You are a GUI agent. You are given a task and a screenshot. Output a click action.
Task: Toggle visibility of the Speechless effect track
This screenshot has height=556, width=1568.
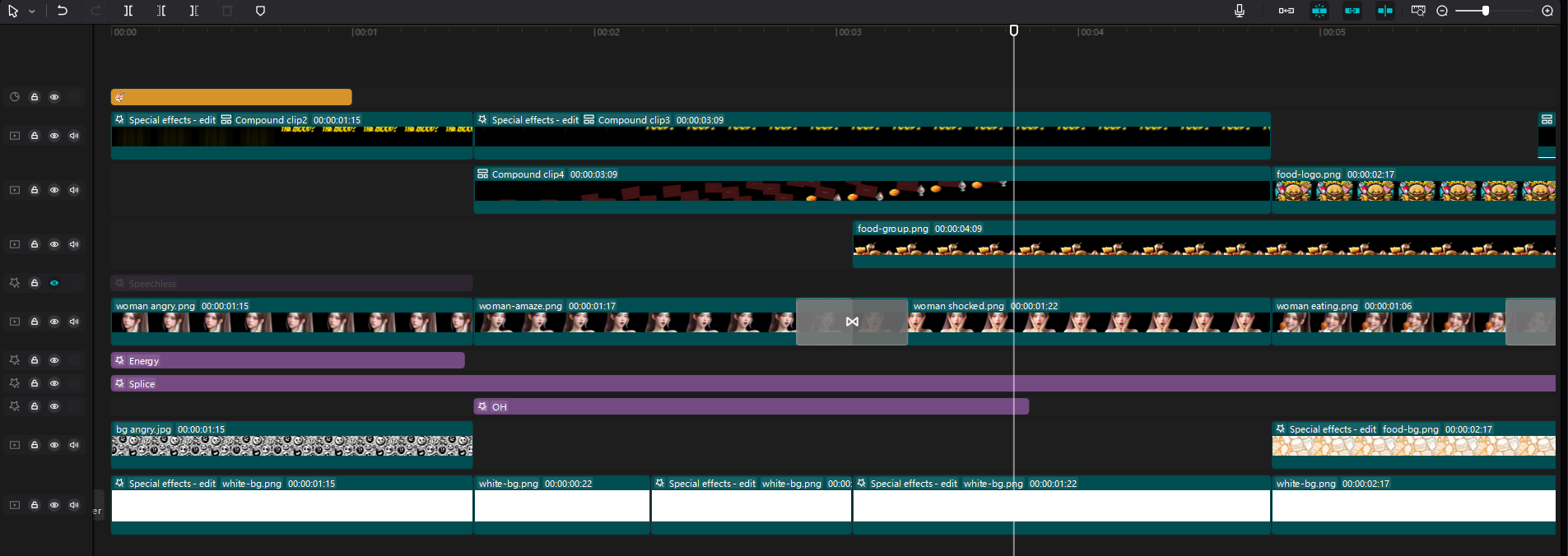pos(54,283)
